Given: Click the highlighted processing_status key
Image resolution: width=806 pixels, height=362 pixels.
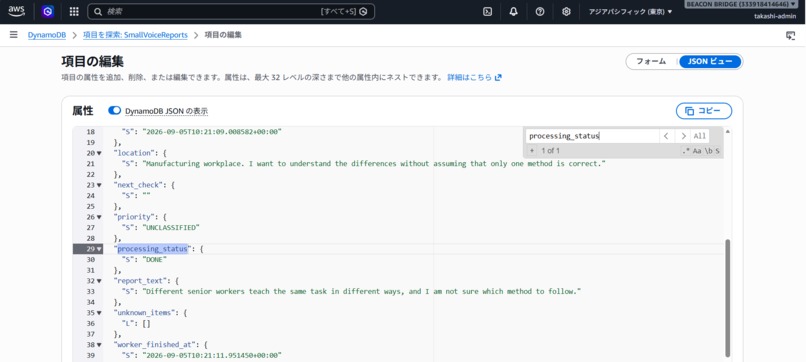Looking at the screenshot, I should pos(152,249).
